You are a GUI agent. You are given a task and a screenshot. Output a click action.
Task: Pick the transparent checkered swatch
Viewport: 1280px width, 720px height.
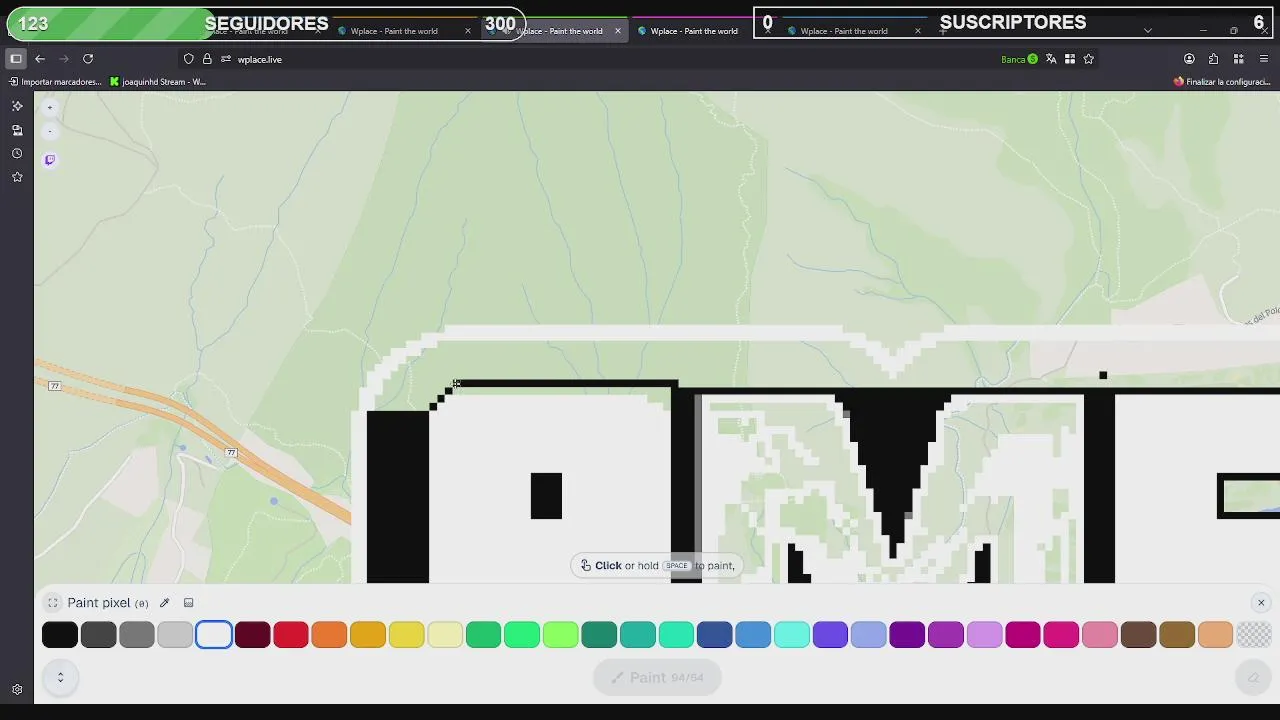click(1253, 635)
